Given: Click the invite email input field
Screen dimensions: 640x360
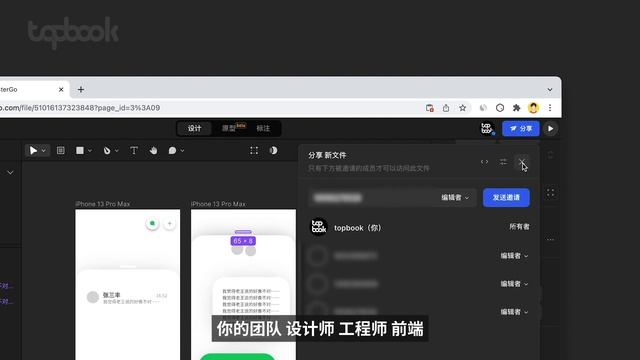Looking at the screenshot, I should 371,198.
